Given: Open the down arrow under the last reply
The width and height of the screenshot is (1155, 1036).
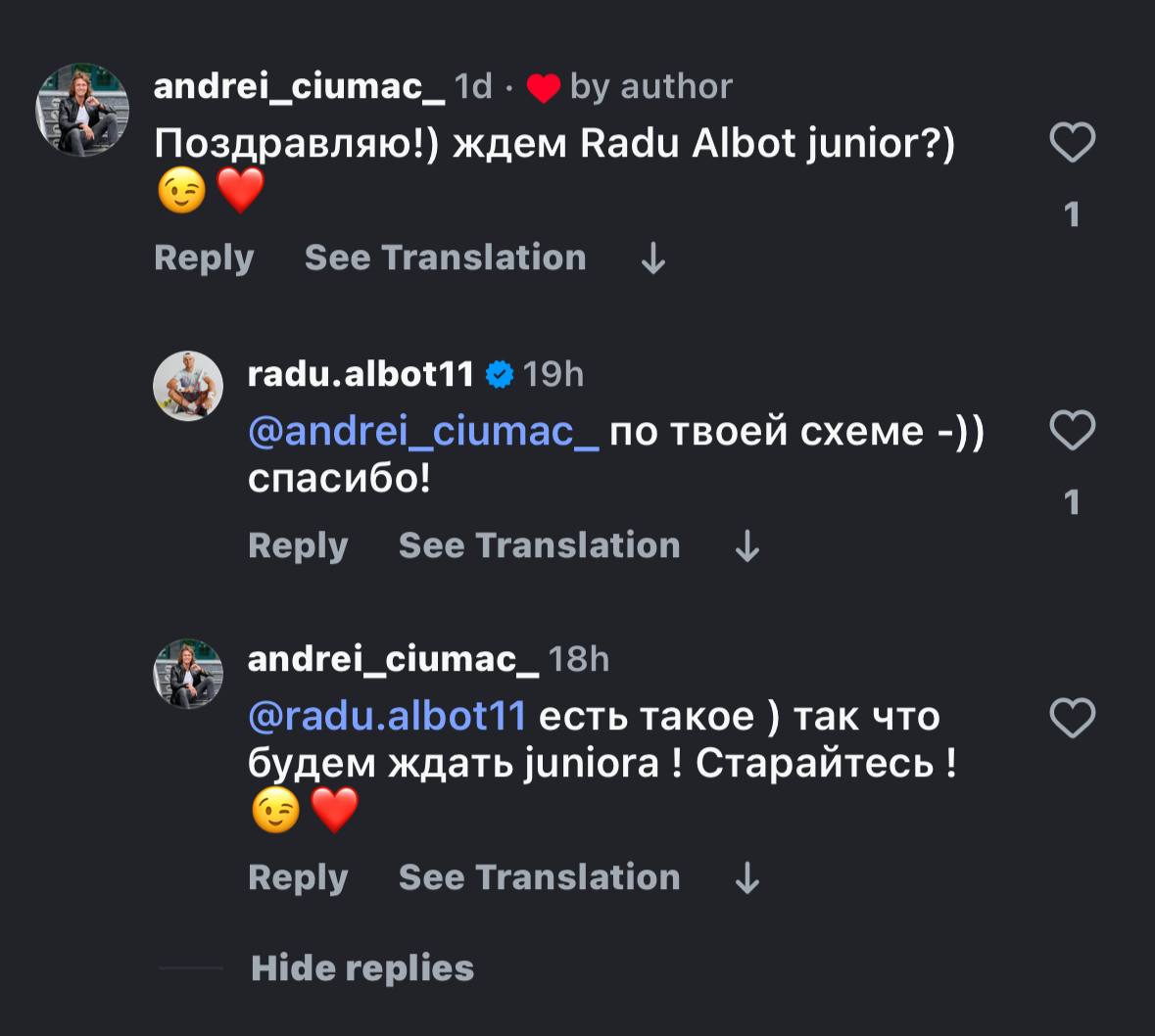Looking at the screenshot, I should pos(746,878).
